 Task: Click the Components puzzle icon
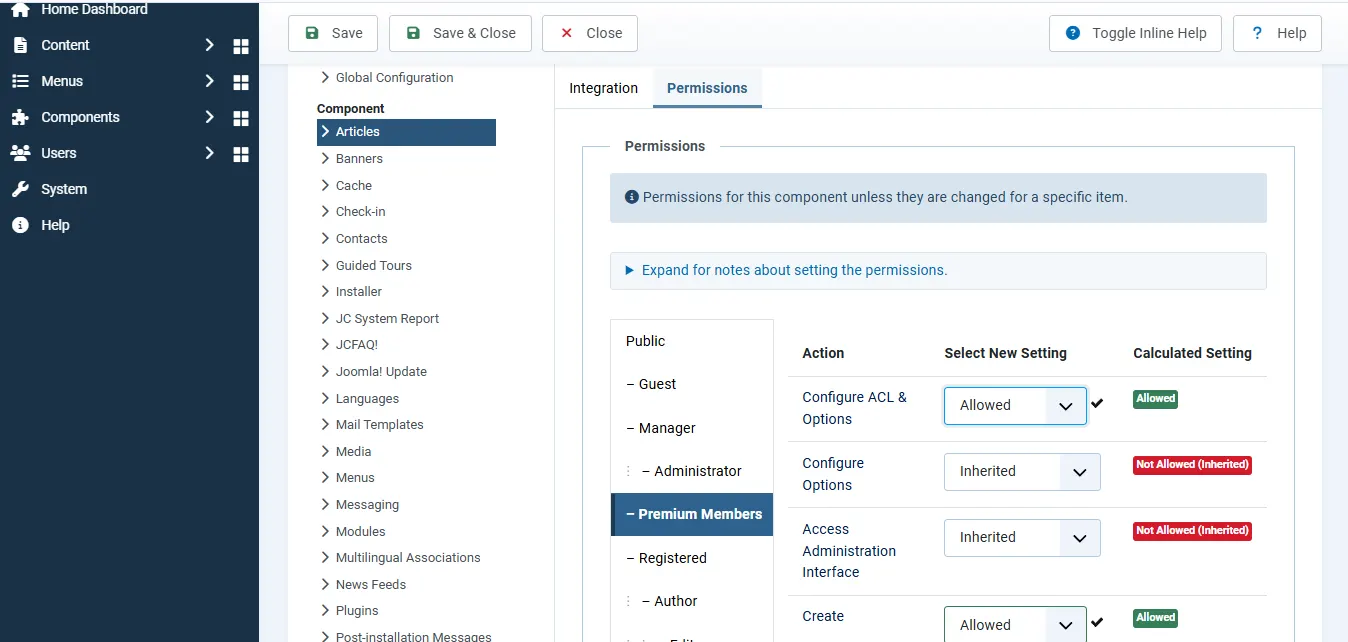(x=20, y=117)
